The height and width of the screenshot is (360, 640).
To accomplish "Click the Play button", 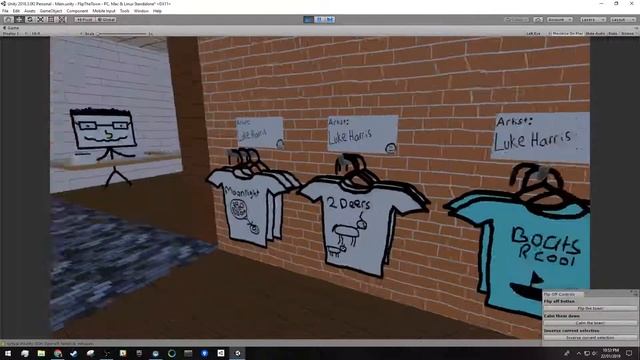I will coord(309,20).
